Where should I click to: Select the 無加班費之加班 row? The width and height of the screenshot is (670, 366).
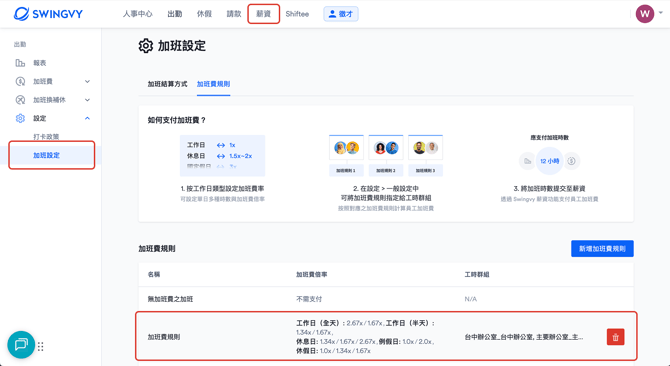(x=386, y=299)
